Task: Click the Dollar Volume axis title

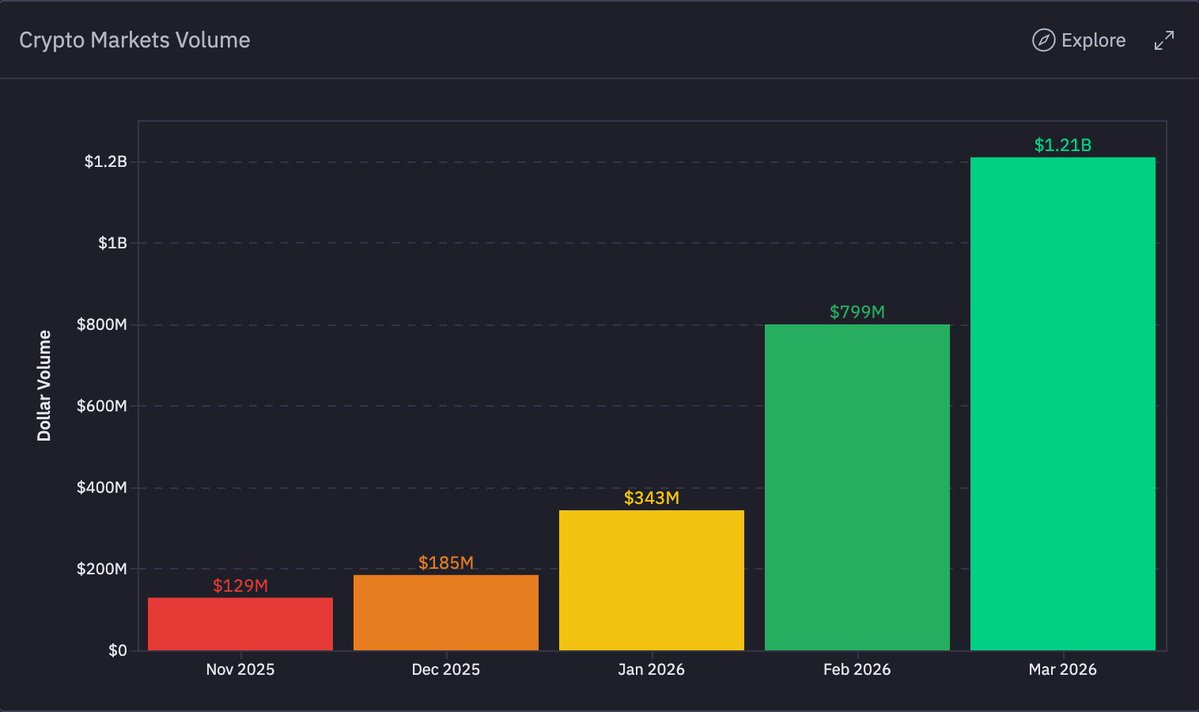Action: pyautogui.click(x=44, y=385)
